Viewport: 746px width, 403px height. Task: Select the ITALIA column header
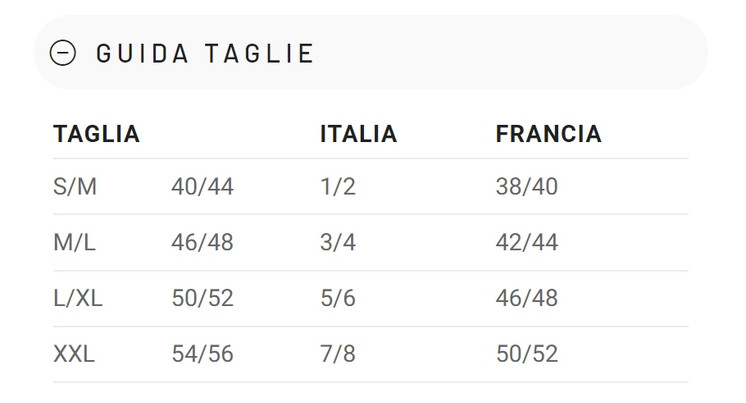[x=358, y=134]
